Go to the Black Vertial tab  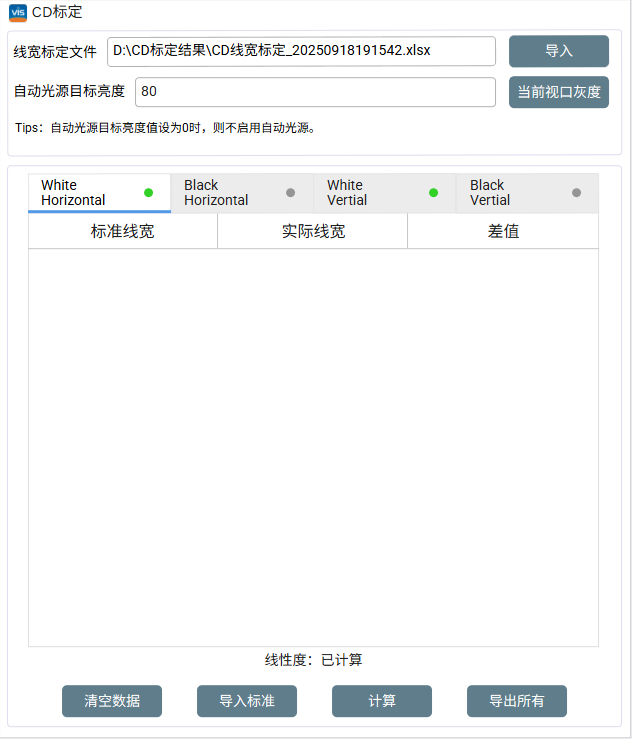pos(505,192)
